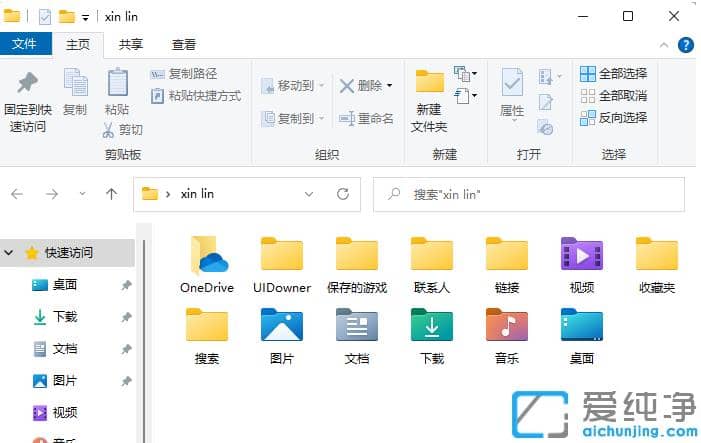Select the UIDowner folder
This screenshot has width=701, height=443.
[282, 265]
